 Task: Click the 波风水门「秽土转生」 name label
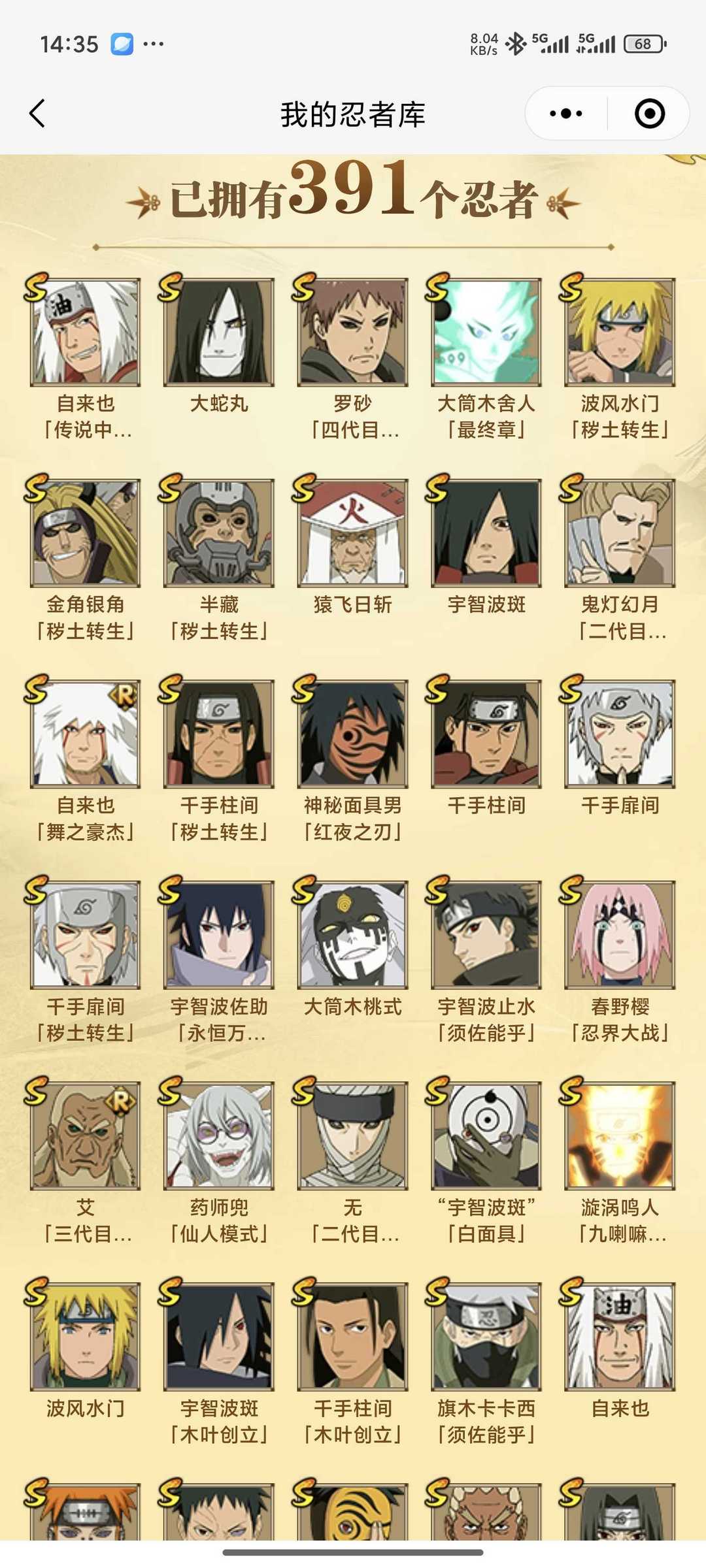620,417
